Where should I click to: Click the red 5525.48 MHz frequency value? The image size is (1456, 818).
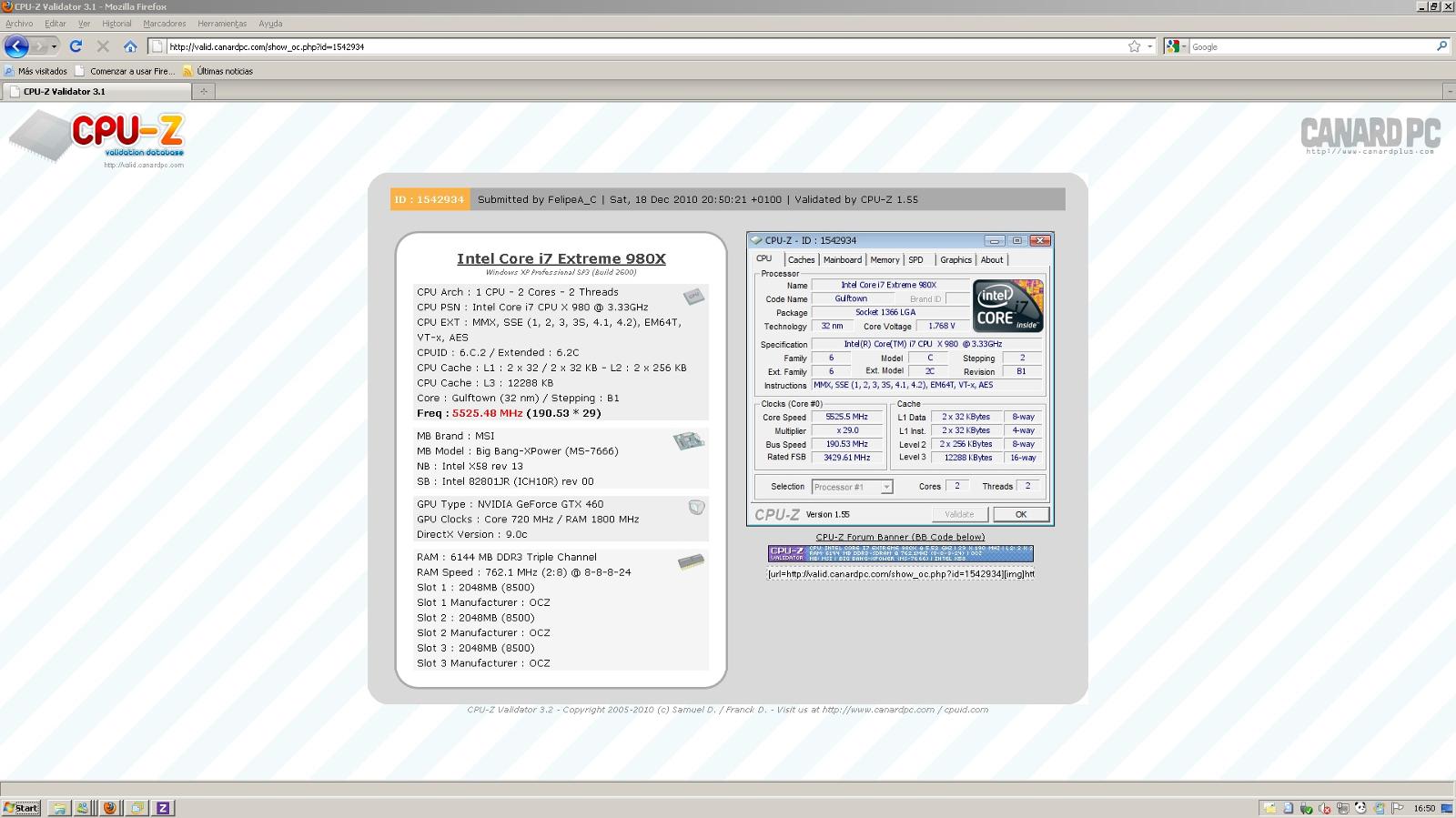click(488, 413)
